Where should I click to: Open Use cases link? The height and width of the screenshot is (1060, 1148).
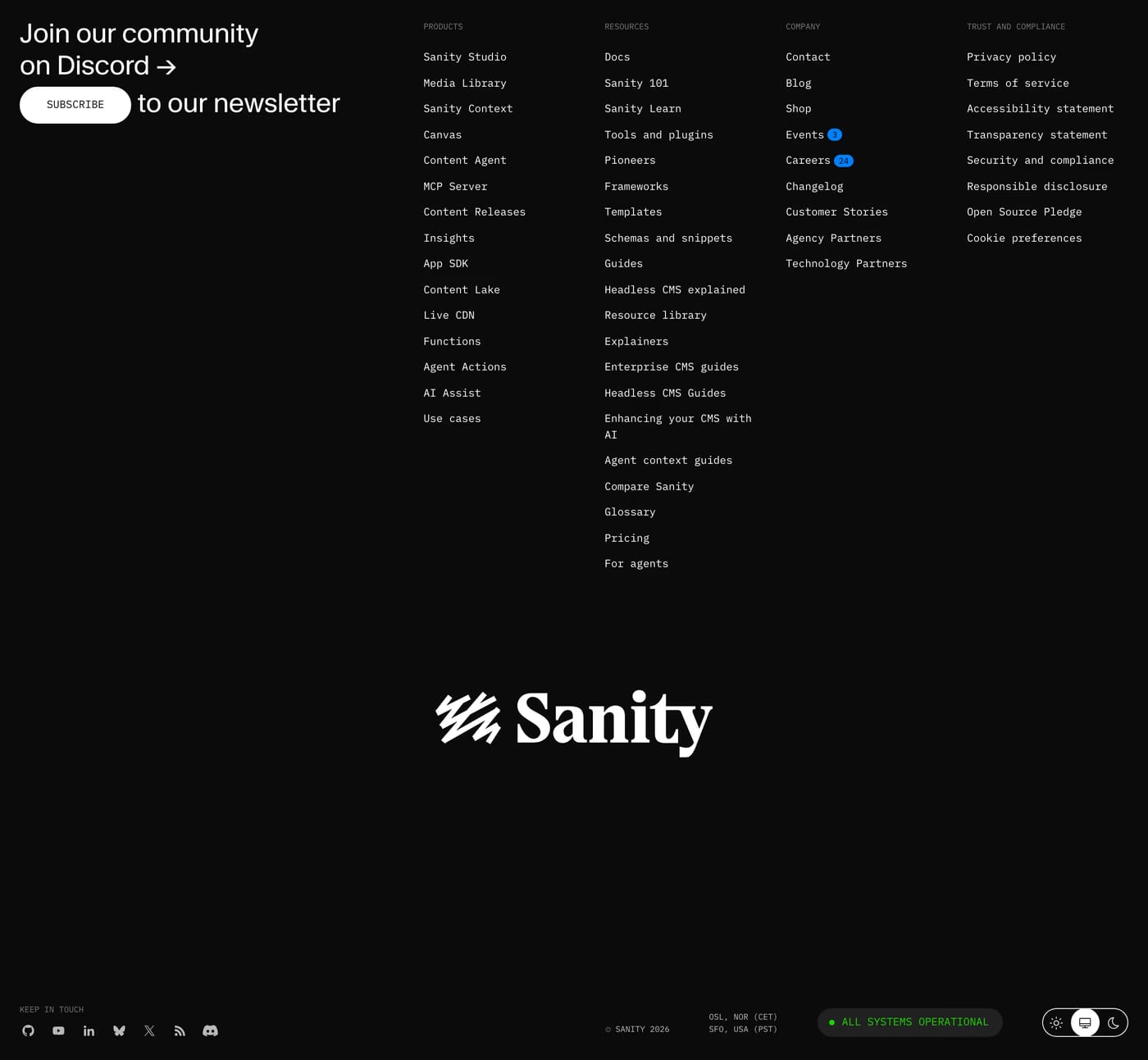453,418
